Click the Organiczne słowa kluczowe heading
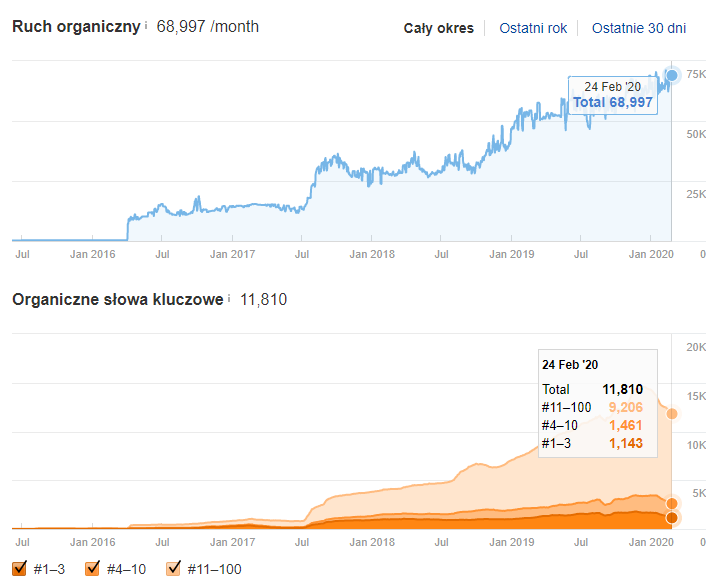This screenshot has height=586, width=718. point(118,299)
